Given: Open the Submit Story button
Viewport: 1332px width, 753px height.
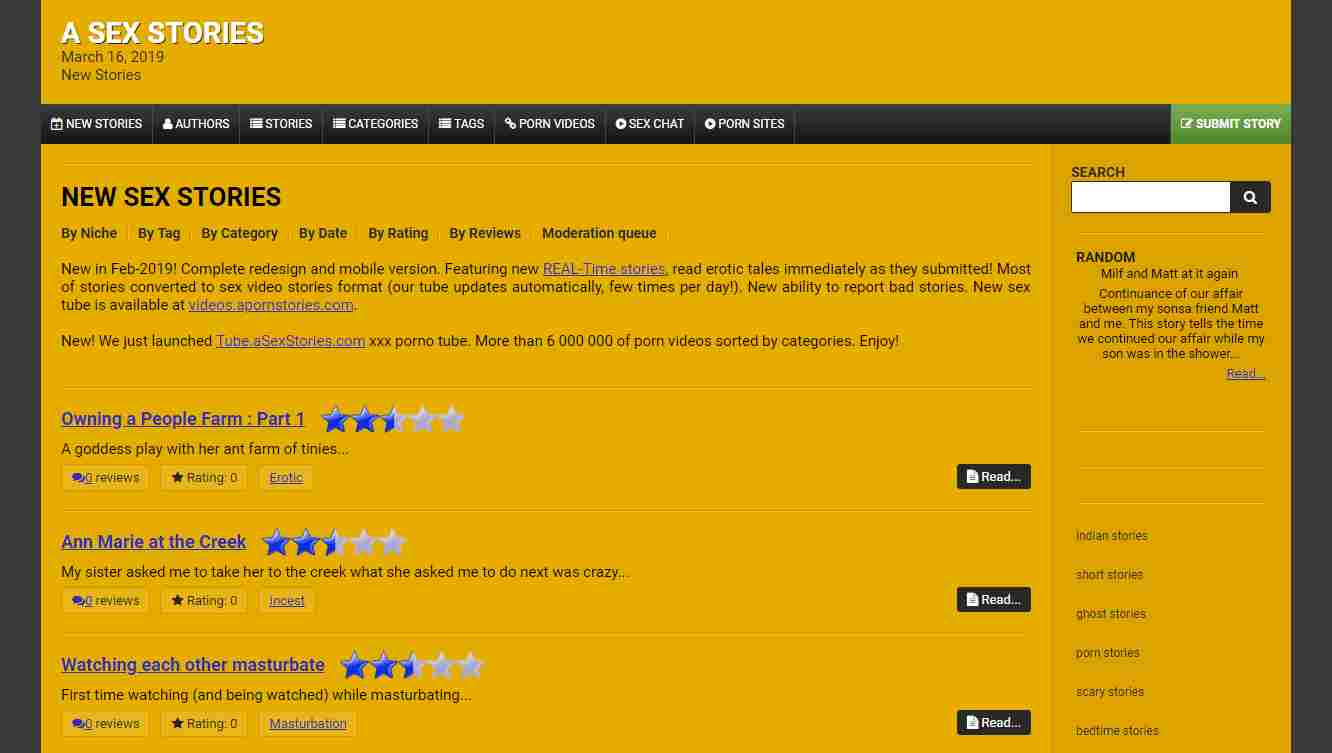Looking at the screenshot, I should coord(1231,124).
